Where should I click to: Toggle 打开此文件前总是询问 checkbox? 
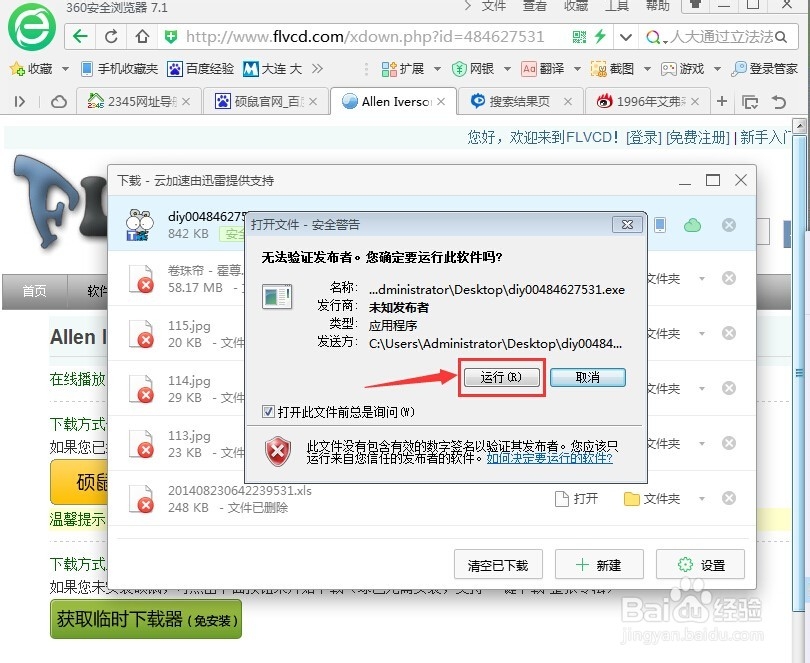268,411
